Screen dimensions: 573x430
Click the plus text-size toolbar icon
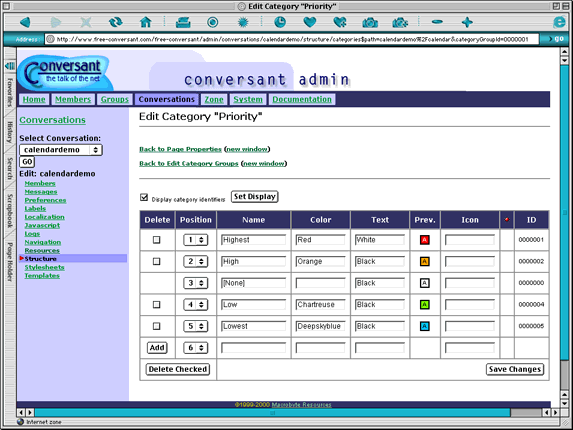tap(467, 23)
